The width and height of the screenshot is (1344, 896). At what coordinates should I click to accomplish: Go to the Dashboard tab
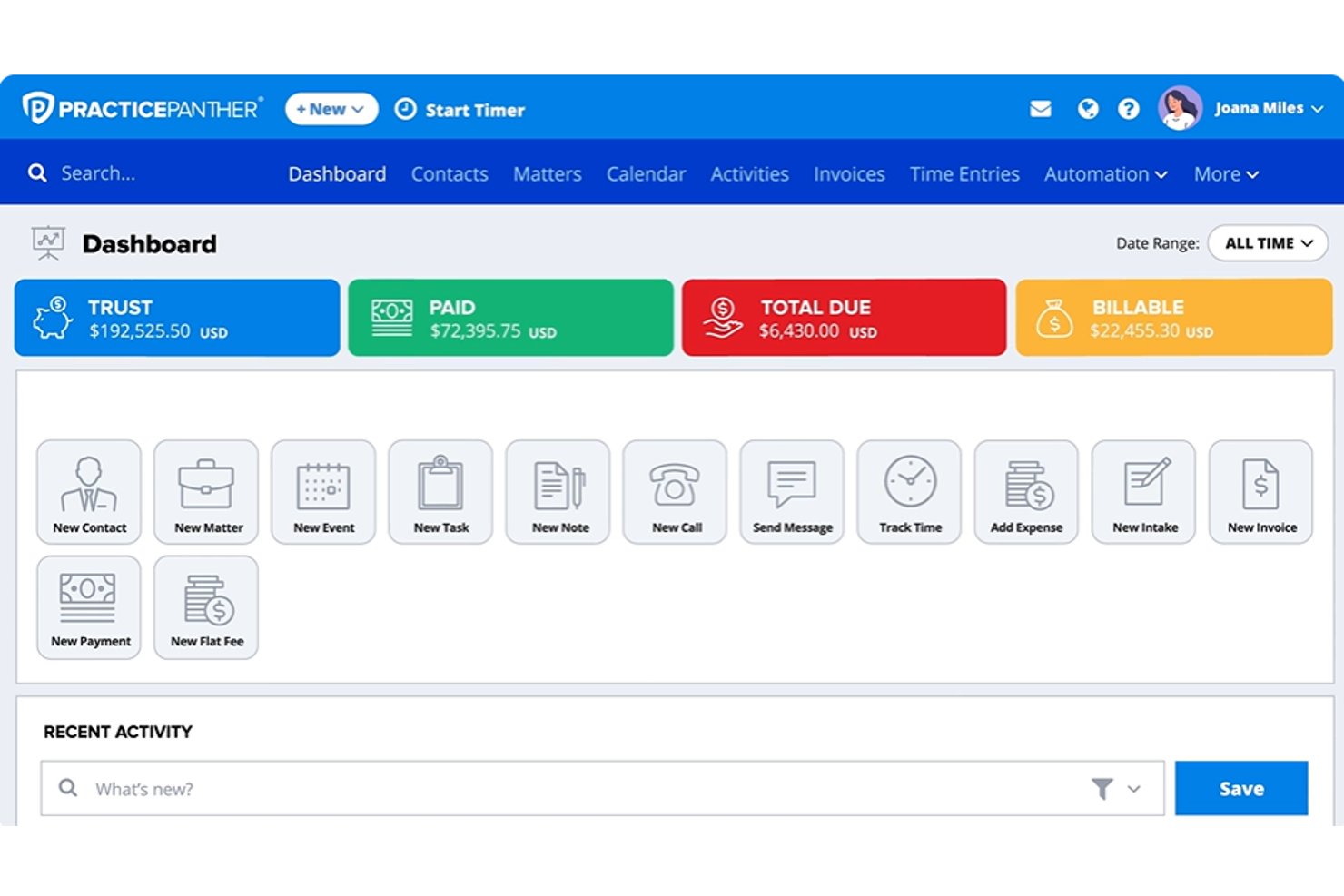(337, 173)
